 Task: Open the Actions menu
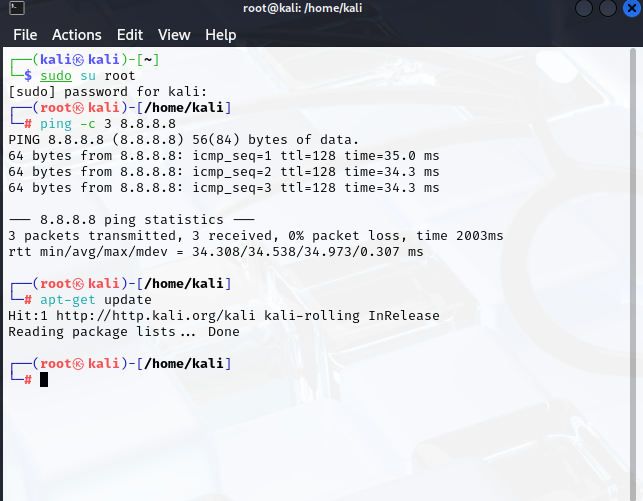[x=77, y=35]
